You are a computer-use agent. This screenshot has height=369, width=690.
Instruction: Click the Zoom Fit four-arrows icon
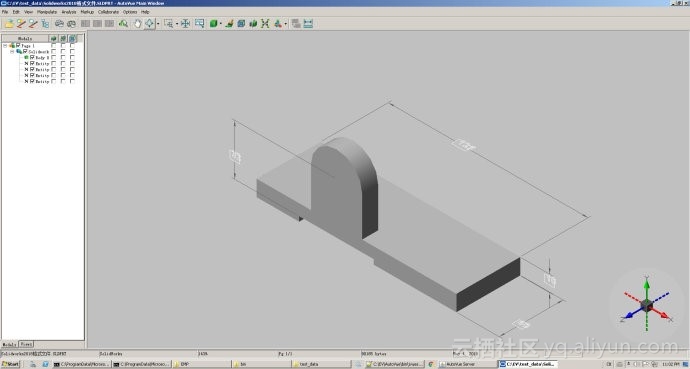[185, 23]
